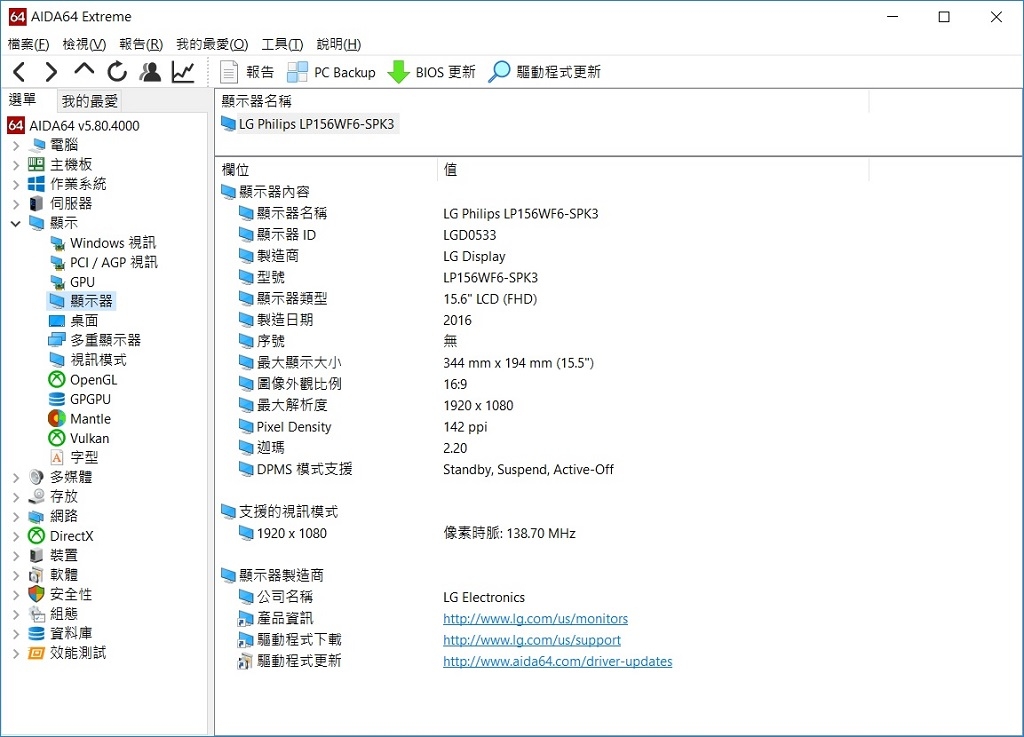Open PC Backup from the toolbar
This screenshot has height=737, width=1024.
(332, 72)
